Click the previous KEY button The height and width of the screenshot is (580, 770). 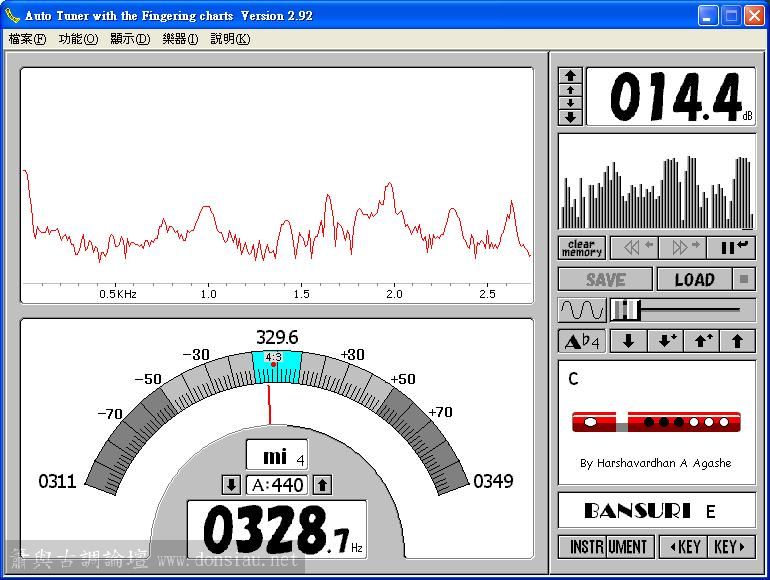(x=681, y=547)
